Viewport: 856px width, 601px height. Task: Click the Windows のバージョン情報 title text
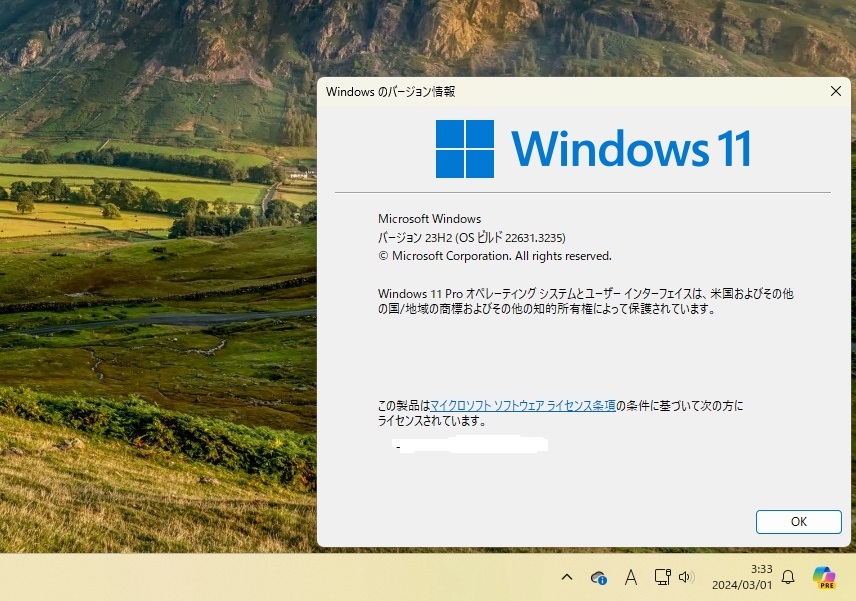pyautogui.click(x=390, y=92)
